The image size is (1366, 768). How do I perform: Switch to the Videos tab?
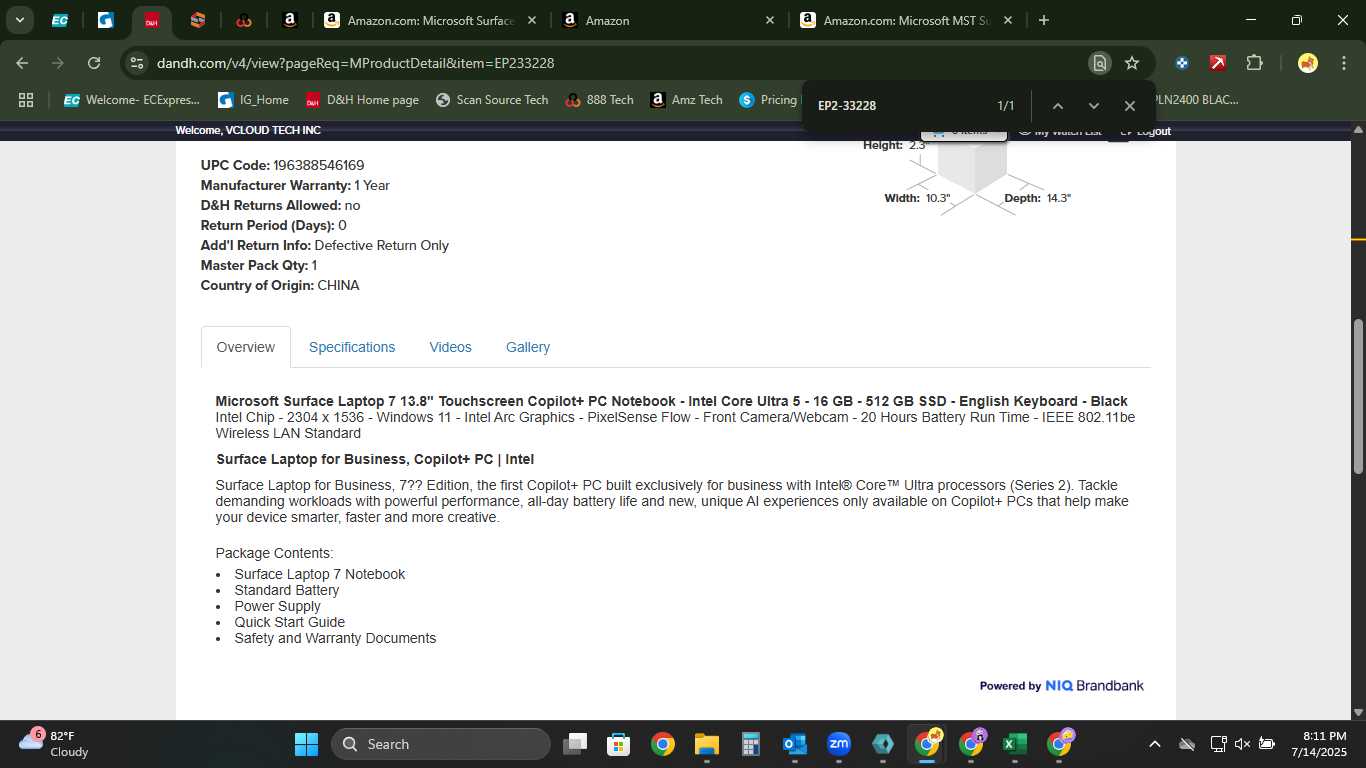point(450,347)
